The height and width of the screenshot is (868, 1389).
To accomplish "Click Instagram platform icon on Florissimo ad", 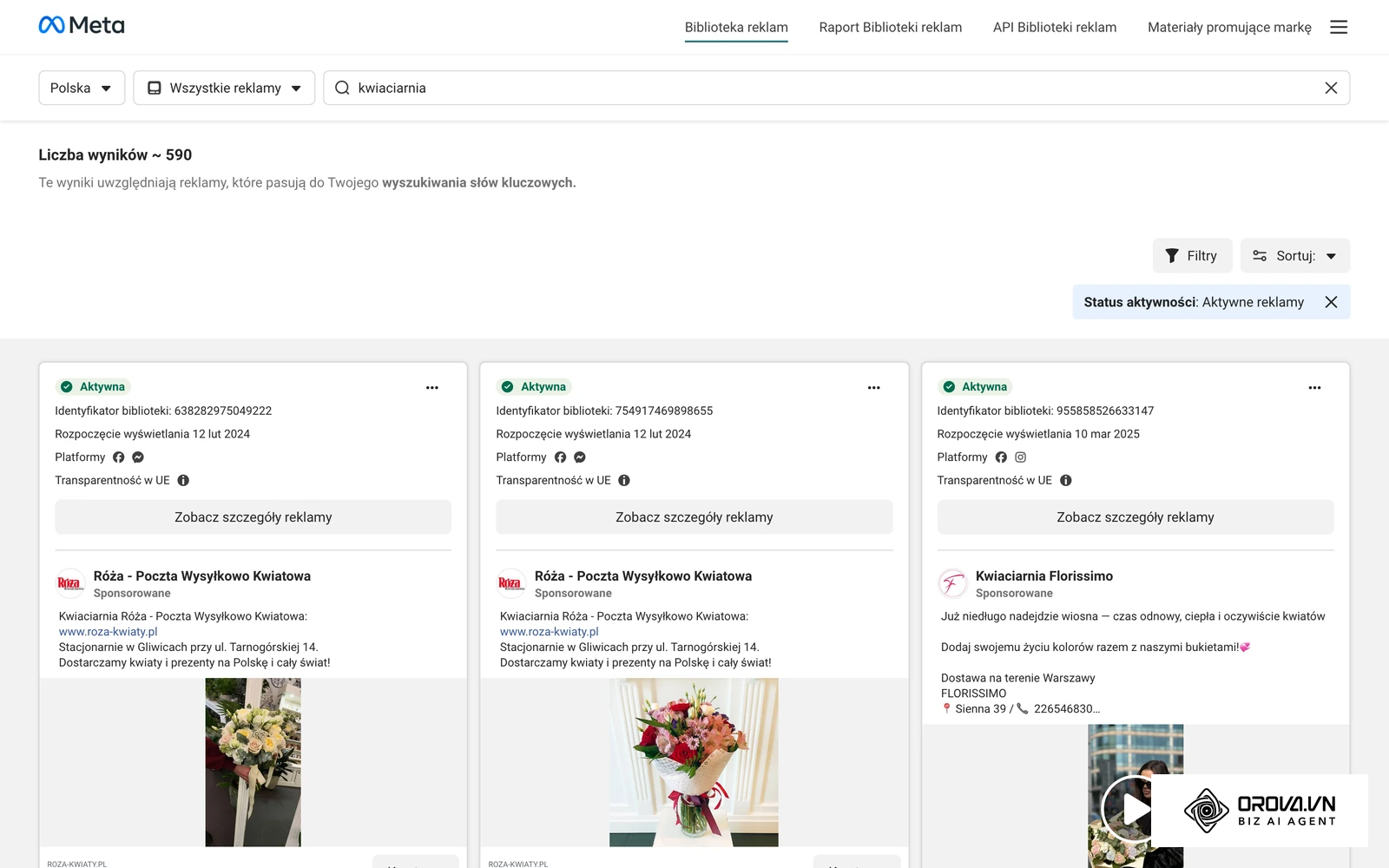I will (x=1021, y=457).
